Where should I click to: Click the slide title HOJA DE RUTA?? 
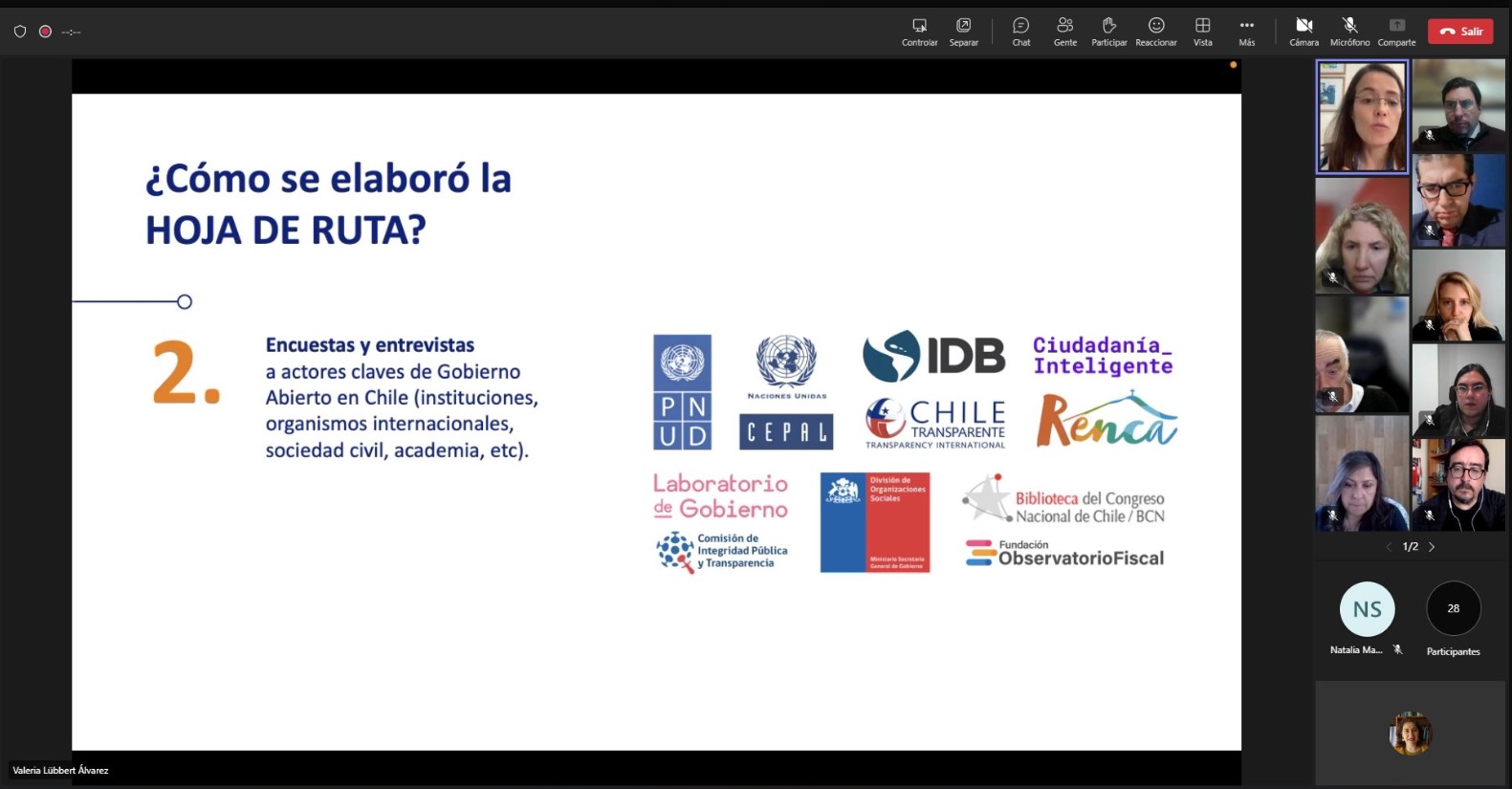click(x=286, y=230)
